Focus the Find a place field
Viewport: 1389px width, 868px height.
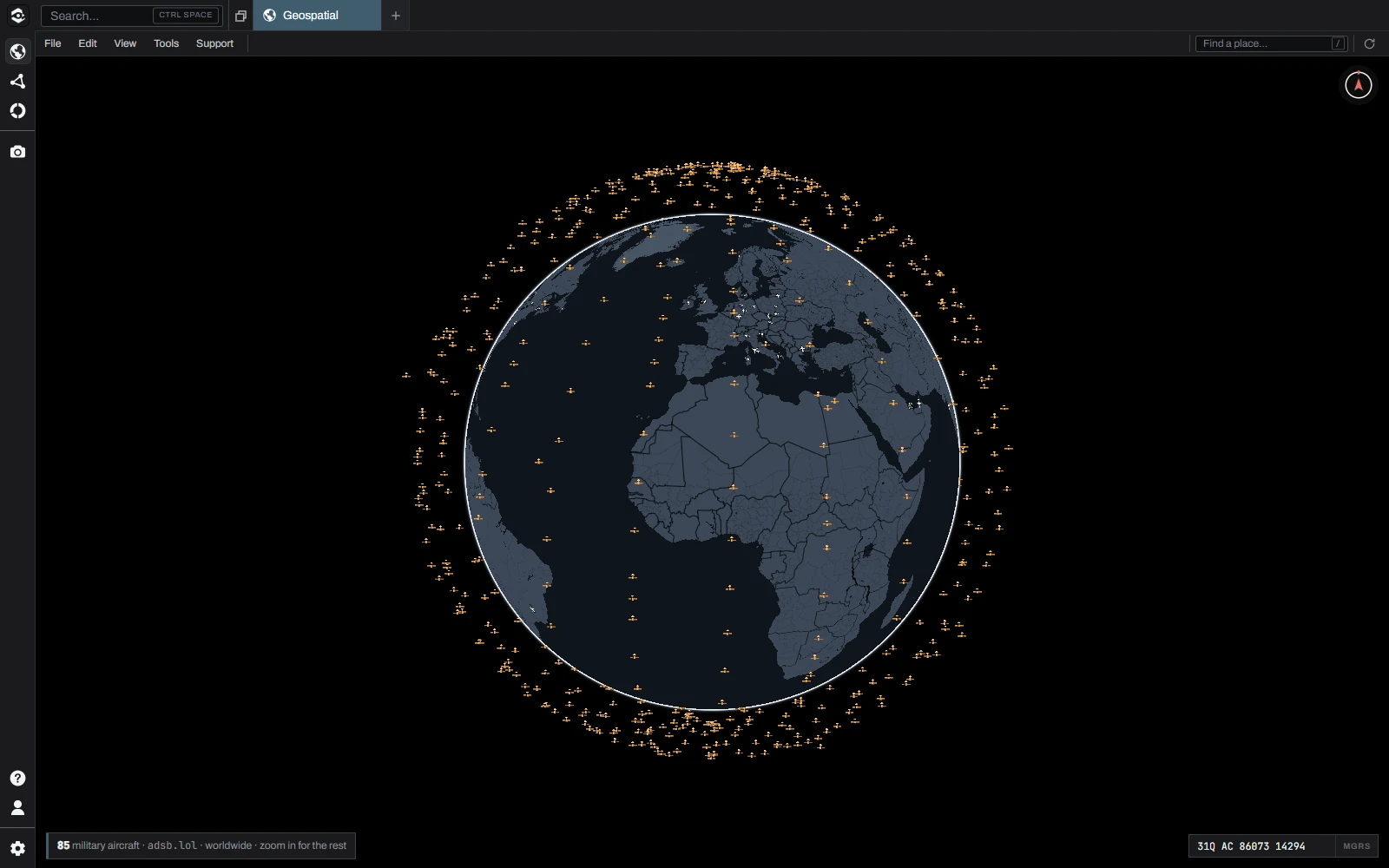[1271, 43]
